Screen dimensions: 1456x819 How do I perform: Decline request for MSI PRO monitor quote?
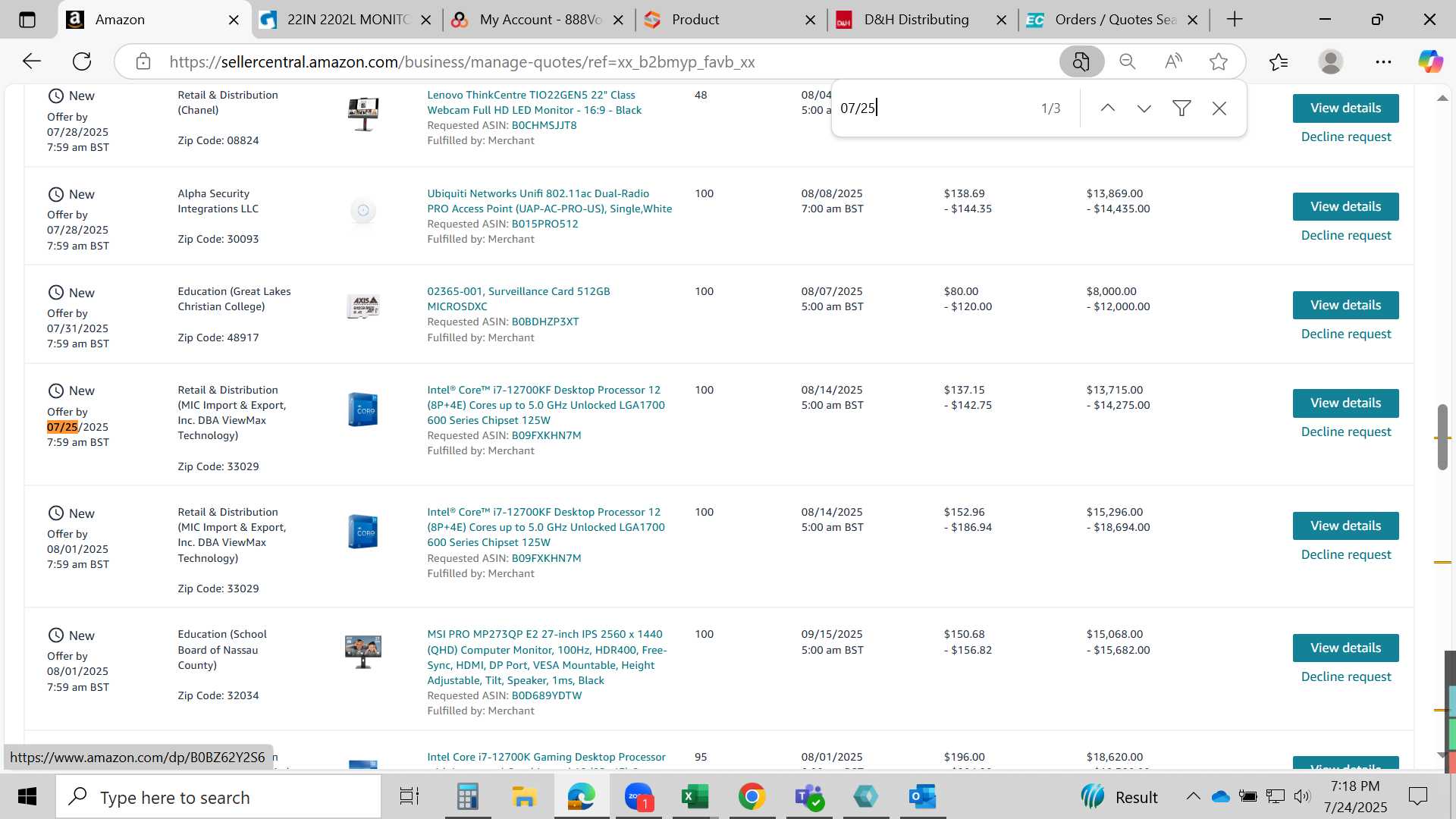(x=1346, y=676)
